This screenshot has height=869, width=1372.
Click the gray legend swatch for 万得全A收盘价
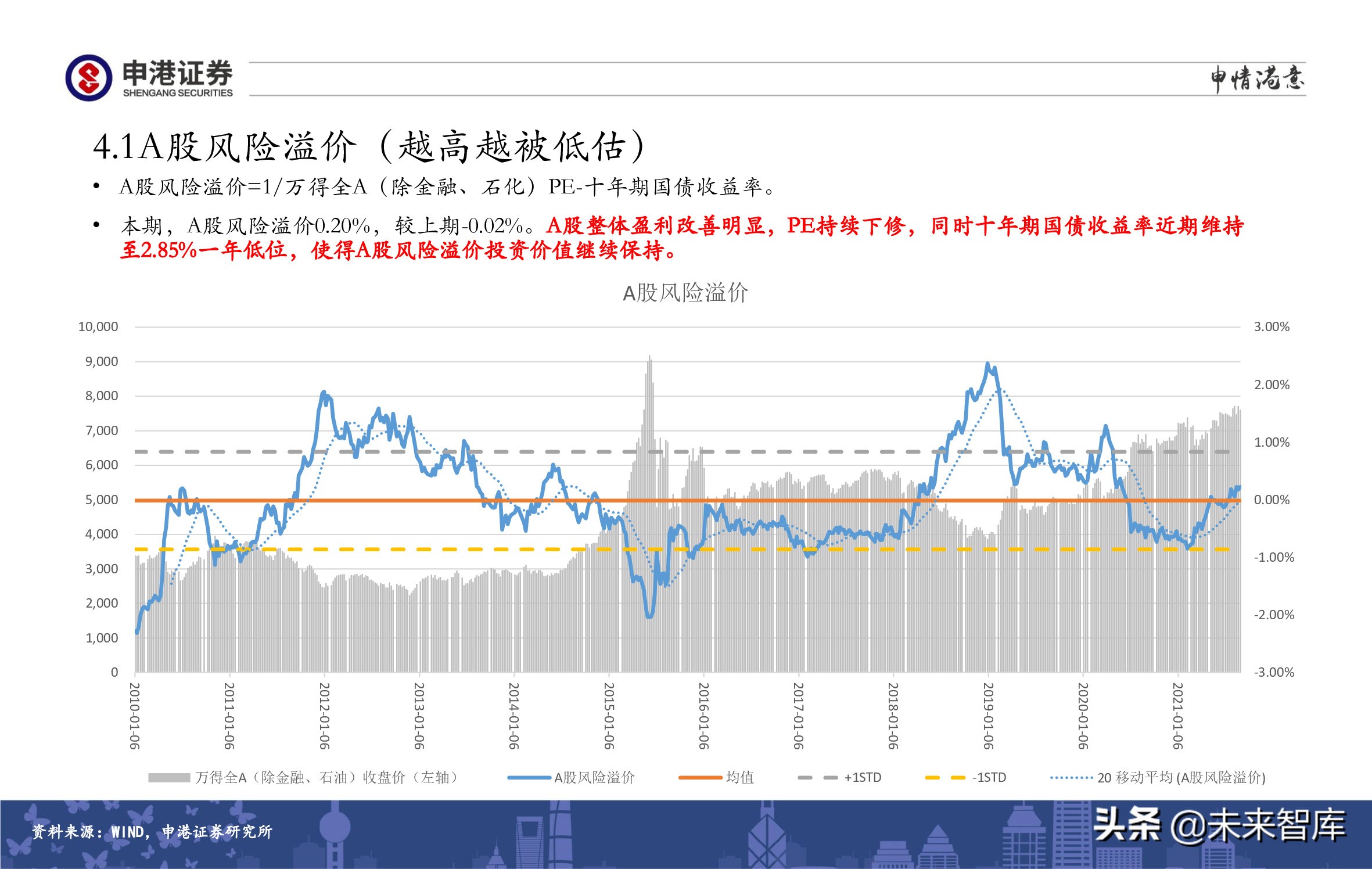(169, 777)
